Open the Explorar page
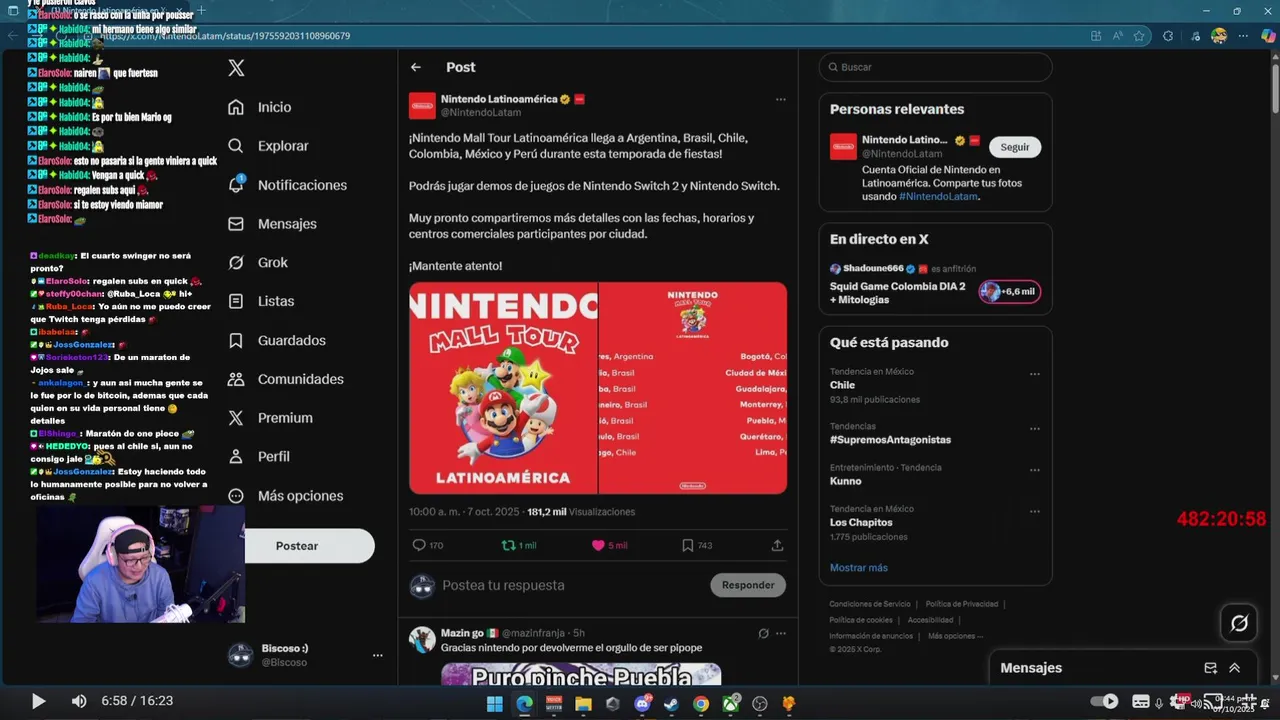Screen dimensions: 1280x720 point(268,146)
